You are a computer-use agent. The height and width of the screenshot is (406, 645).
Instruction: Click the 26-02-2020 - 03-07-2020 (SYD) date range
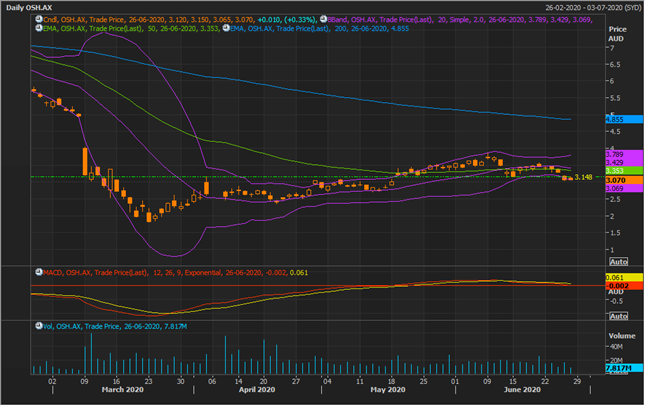pos(593,7)
